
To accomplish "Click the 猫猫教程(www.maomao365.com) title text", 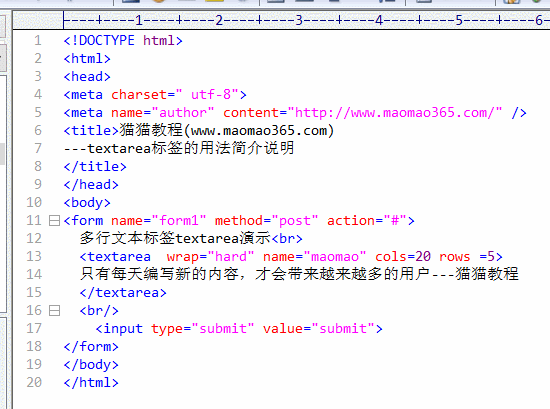I will [227, 130].
